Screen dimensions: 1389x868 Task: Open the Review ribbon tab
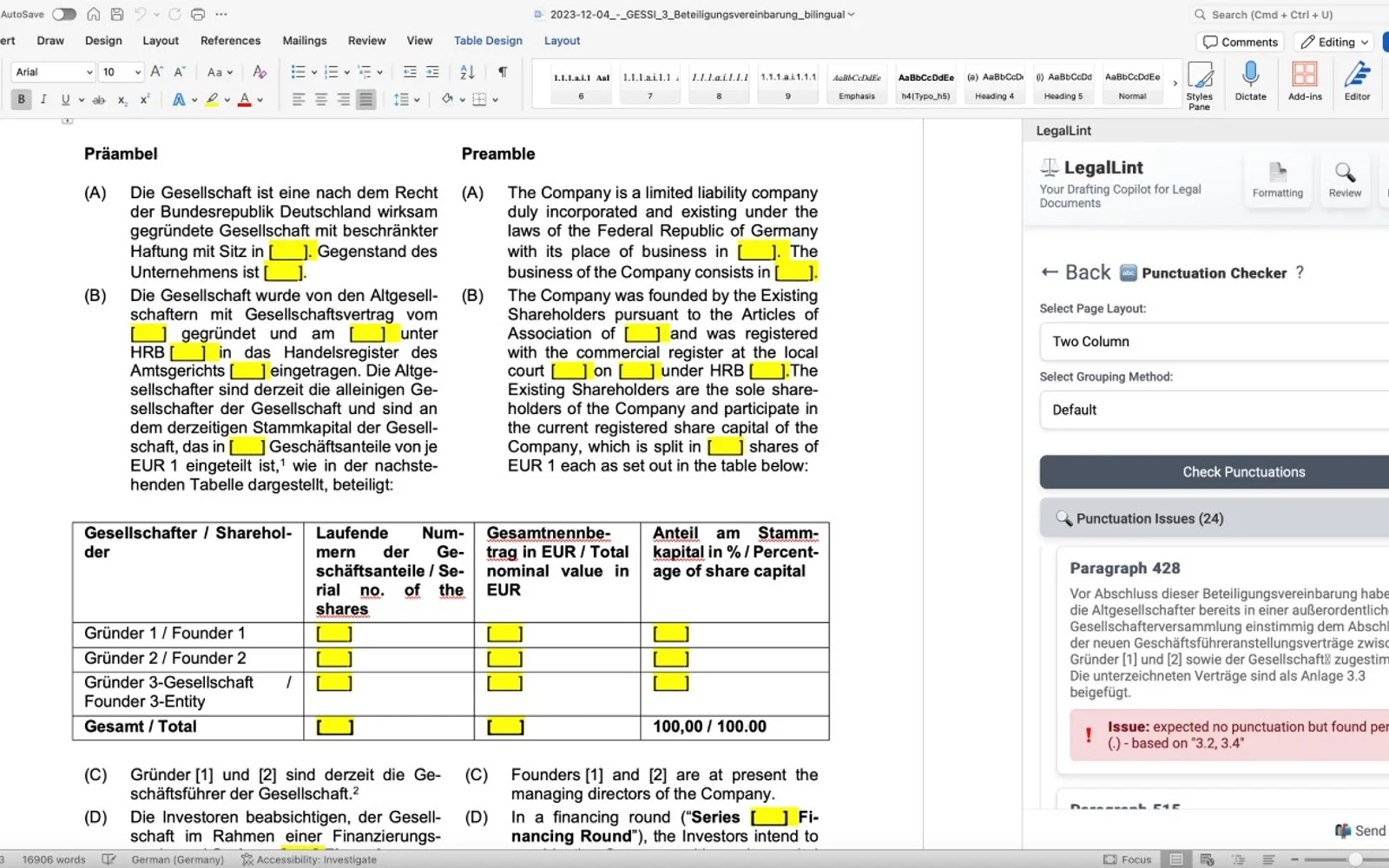(x=366, y=41)
